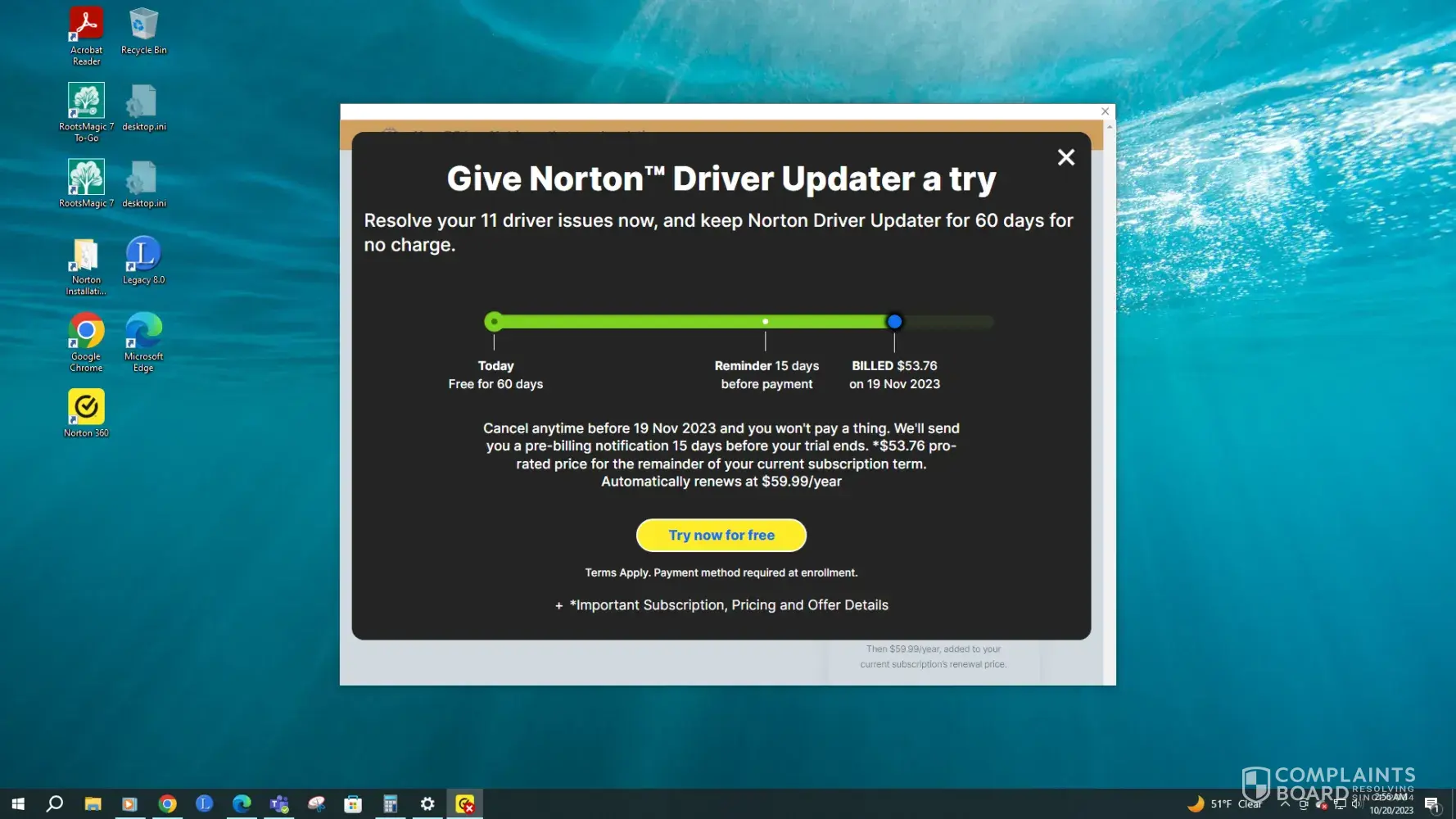Launch the RootsMagic 7 To-Go desktop shortcut
The image size is (1456, 819).
click(86, 112)
